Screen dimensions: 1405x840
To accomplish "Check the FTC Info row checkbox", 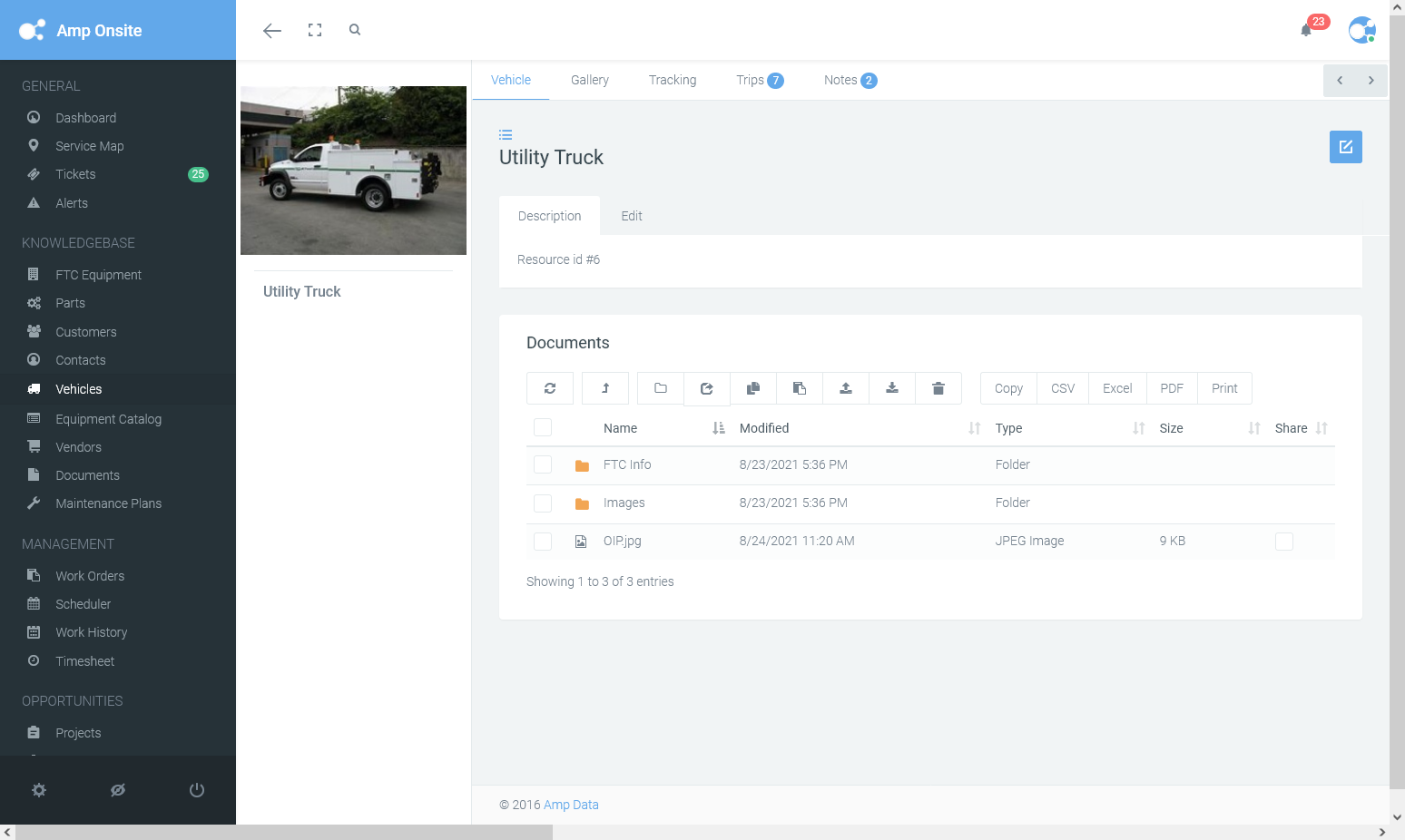I will click(x=543, y=464).
